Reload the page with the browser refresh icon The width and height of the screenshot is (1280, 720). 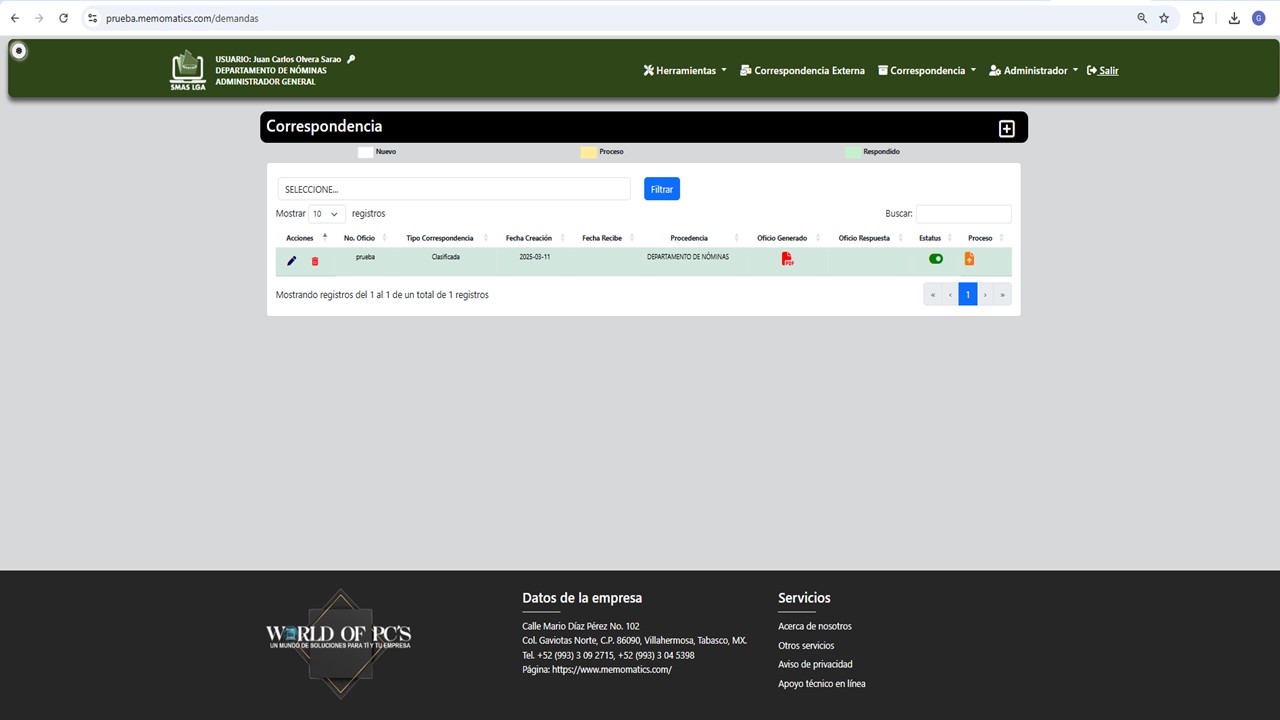64,18
